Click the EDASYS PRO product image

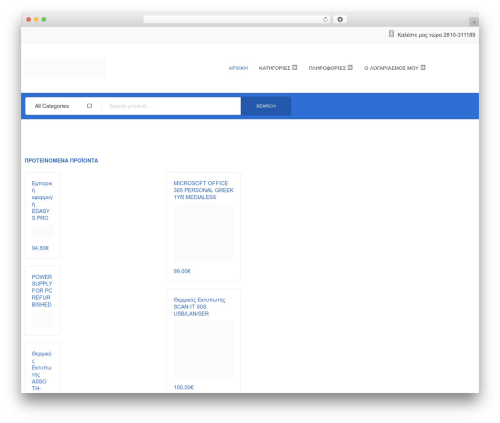pyautogui.click(x=42, y=232)
